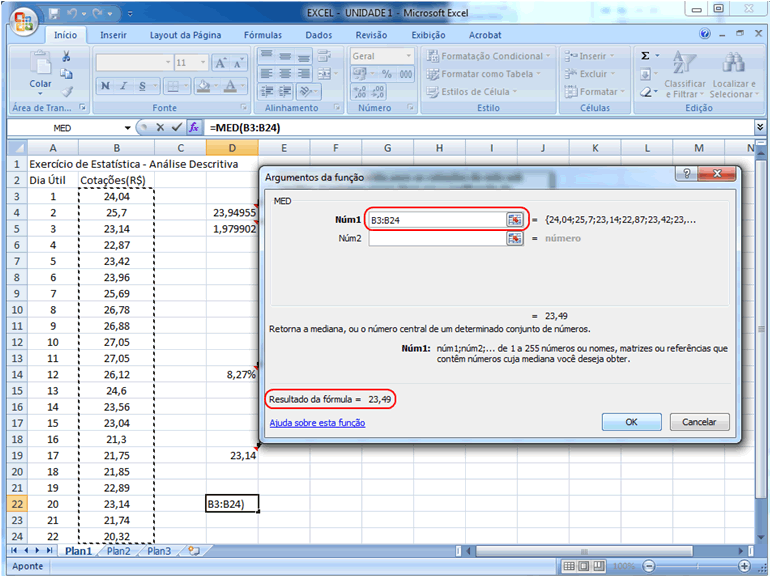The height and width of the screenshot is (576, 770).
Task: Click the AutoSum sigma icon
Action: pos(645,56)
